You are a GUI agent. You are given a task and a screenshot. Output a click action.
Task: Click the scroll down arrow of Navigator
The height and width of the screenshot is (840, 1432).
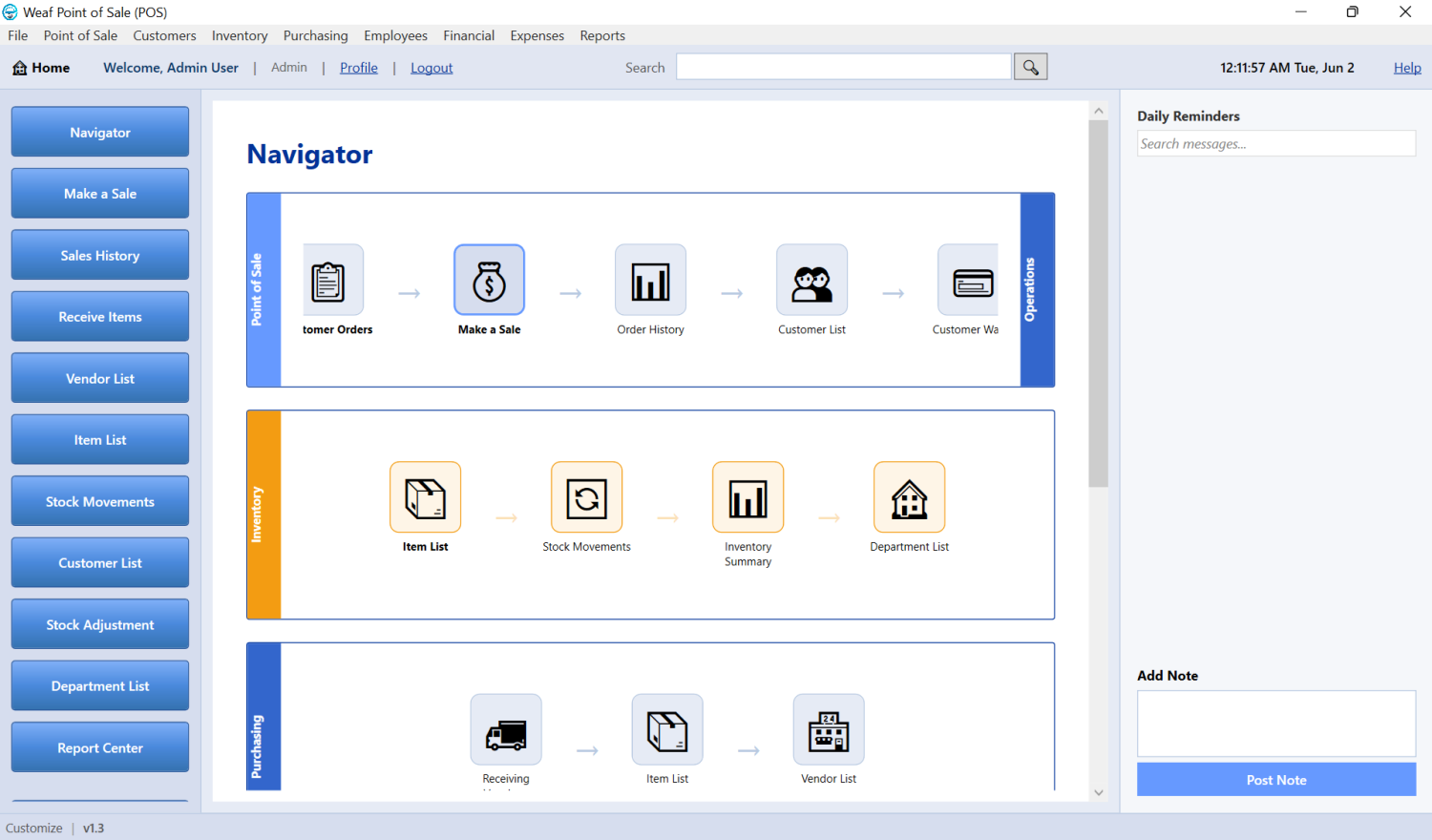[1099, 792]
